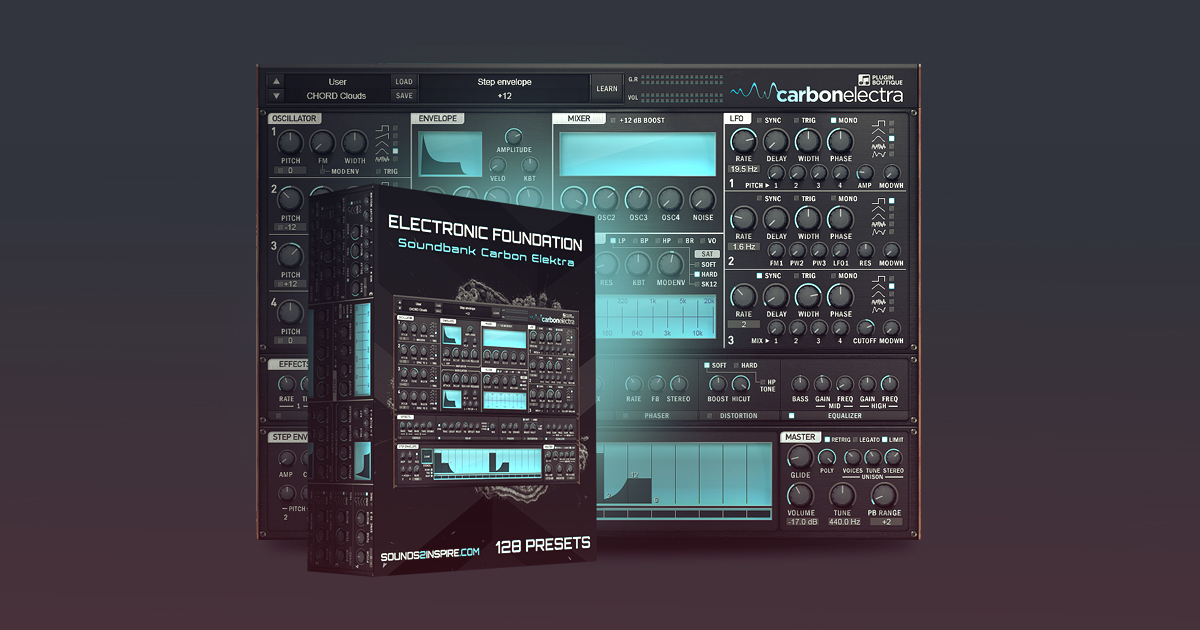Click the LFO 2 WIDTH knob
The width and height of the screenshot is (1200, 630).
click(x=808, y=219)
